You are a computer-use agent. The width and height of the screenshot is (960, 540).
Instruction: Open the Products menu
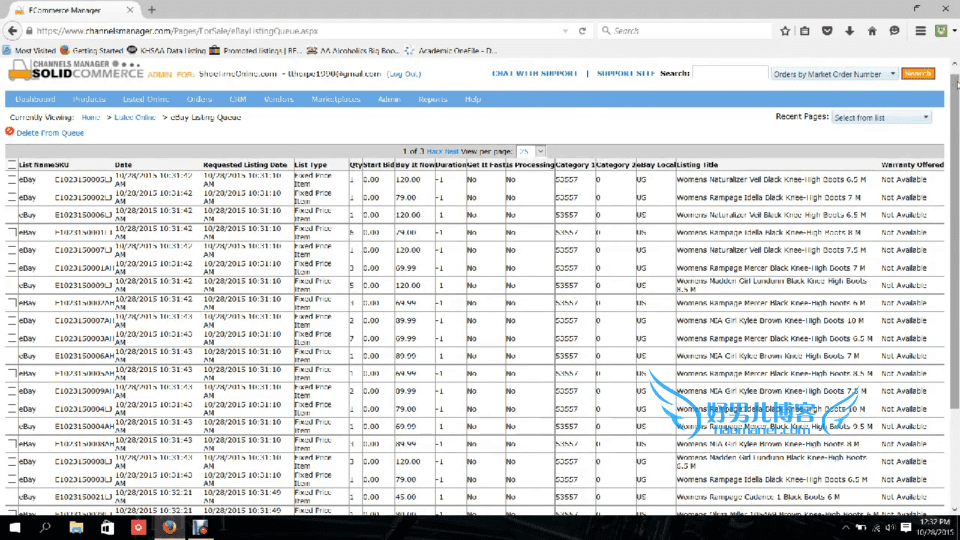89,99
